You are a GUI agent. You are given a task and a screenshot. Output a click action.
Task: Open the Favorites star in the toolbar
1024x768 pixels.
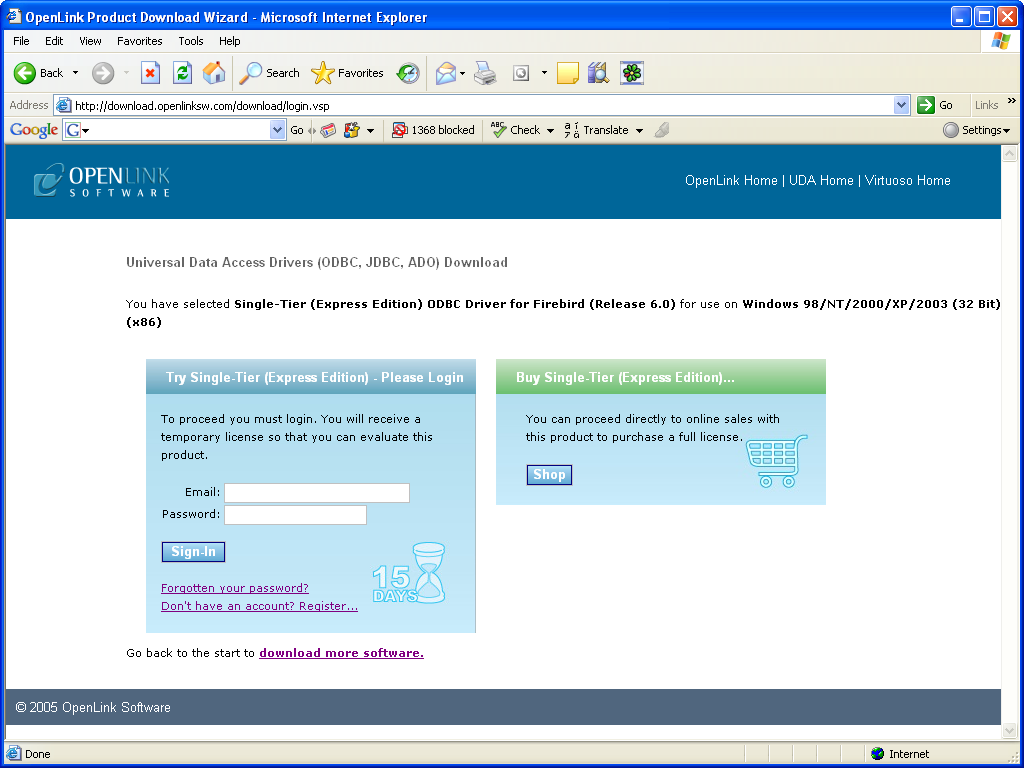click(x=347, y=73)
